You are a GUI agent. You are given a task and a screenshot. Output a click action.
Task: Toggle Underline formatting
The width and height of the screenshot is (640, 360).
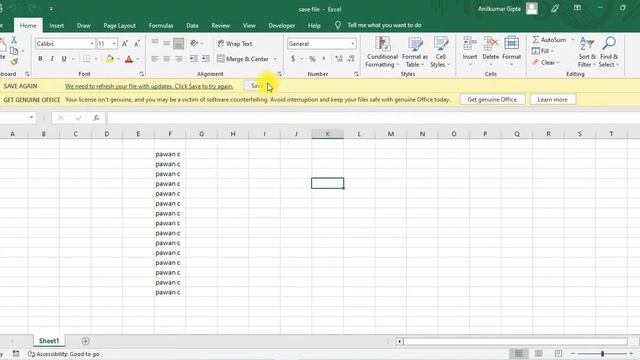(64, 59)
